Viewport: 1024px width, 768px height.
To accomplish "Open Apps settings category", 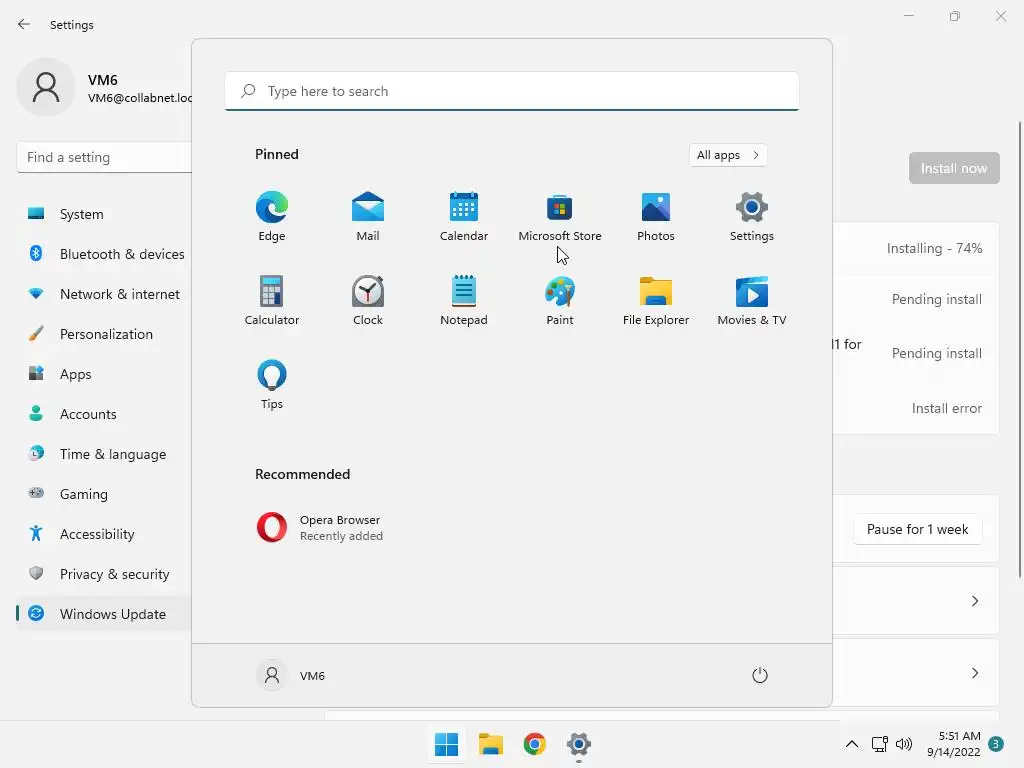I will point(104,374).
